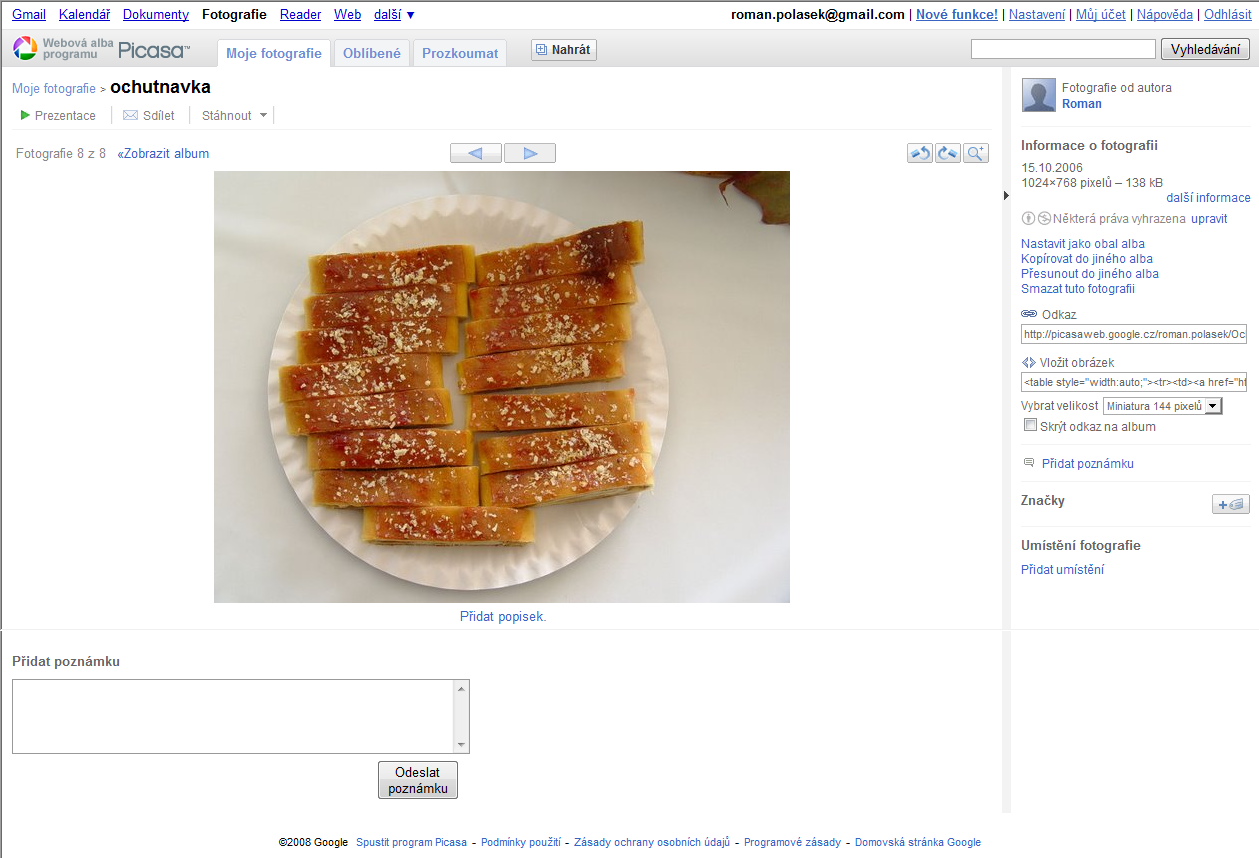The image size is (1259, 858).
Task: Click the Vyhledávání search button
Action: pyautogui.click(x=1205, y=49)
